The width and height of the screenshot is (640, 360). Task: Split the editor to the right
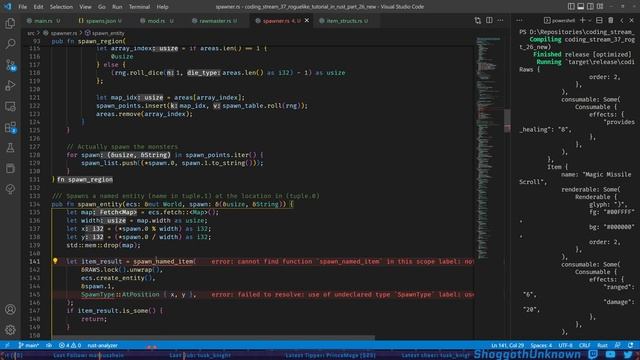pos(489,20)
